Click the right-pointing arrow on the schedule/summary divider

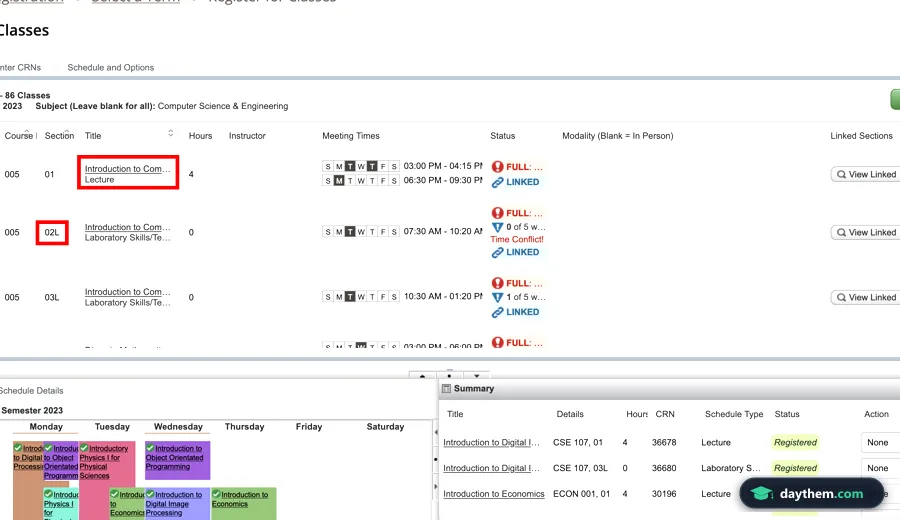pyautogui.click(x=436, y=486)
